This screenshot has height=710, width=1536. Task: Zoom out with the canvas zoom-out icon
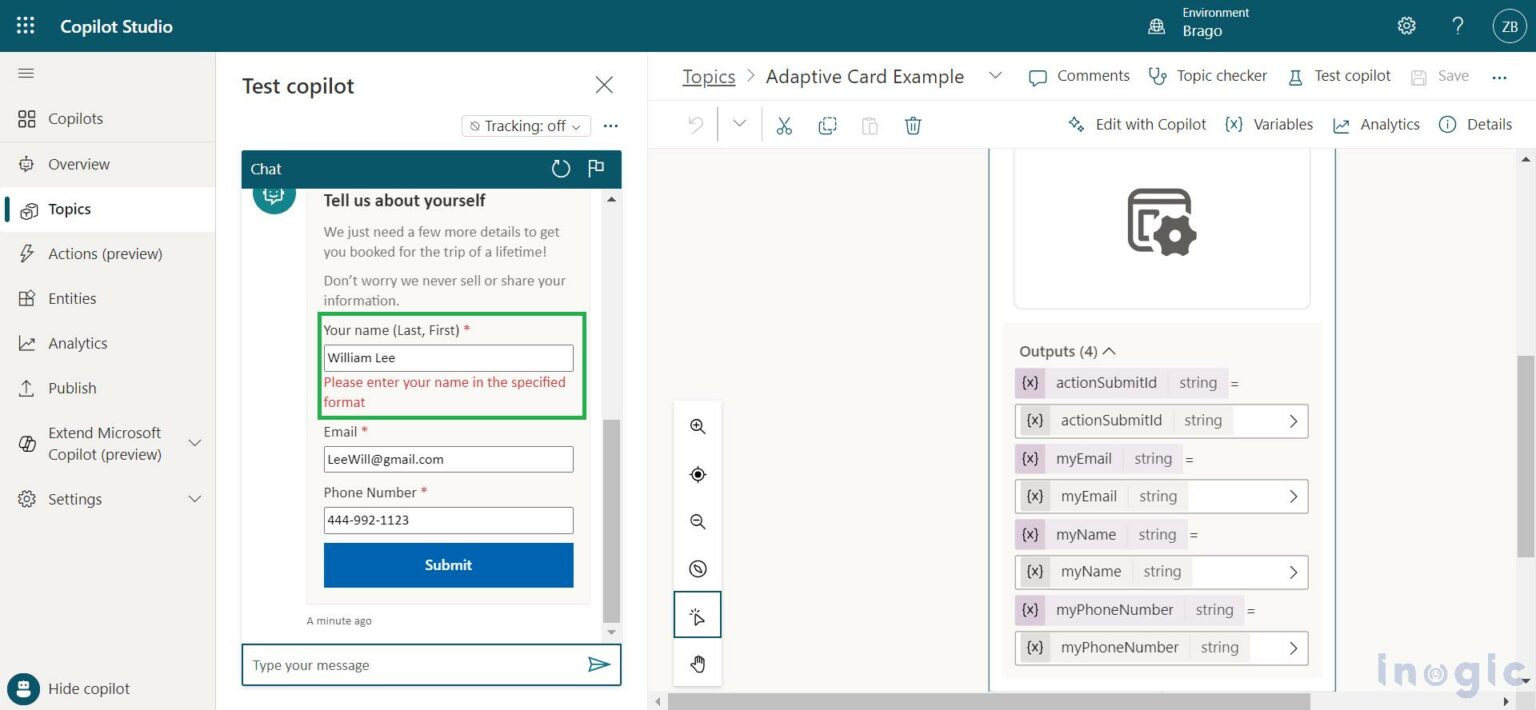(x=697, y=521)
